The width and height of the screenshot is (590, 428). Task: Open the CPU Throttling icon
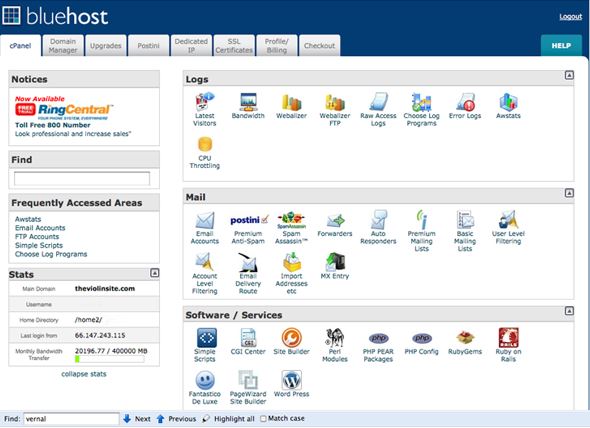pyautogui.click(x=205, y=145)
